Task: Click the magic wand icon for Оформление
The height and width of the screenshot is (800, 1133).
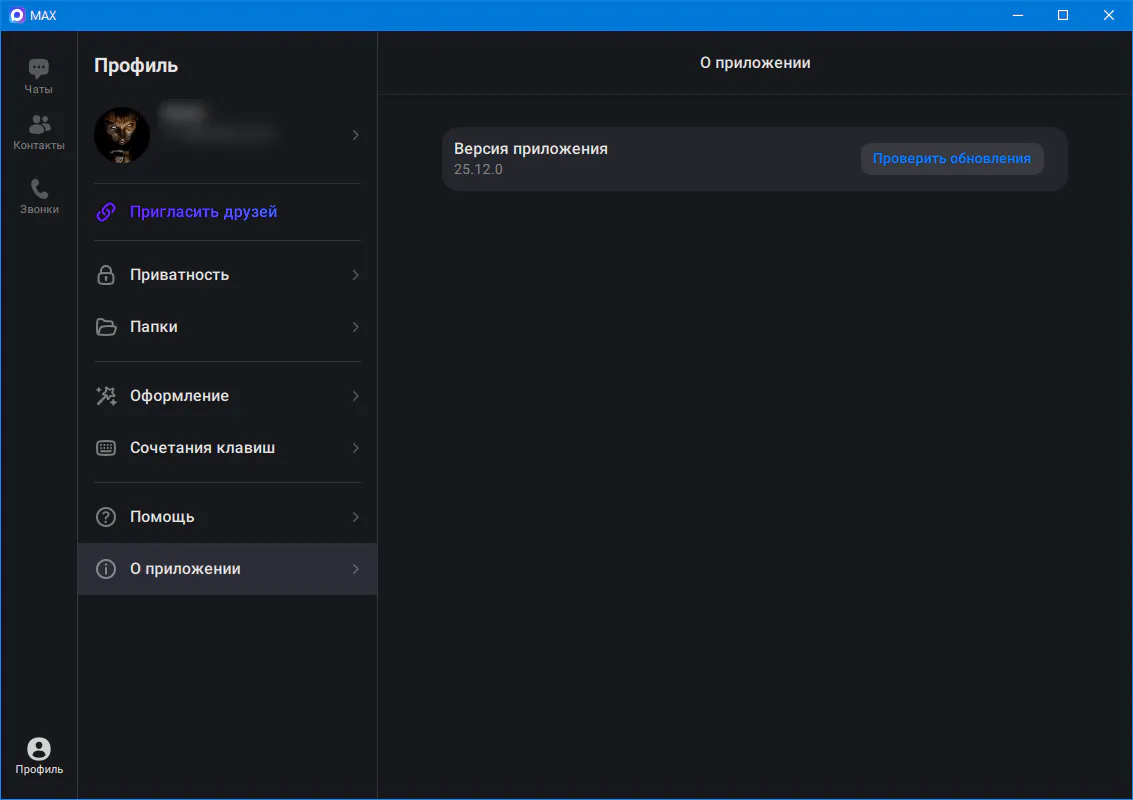Action: (x=106, y=396)
